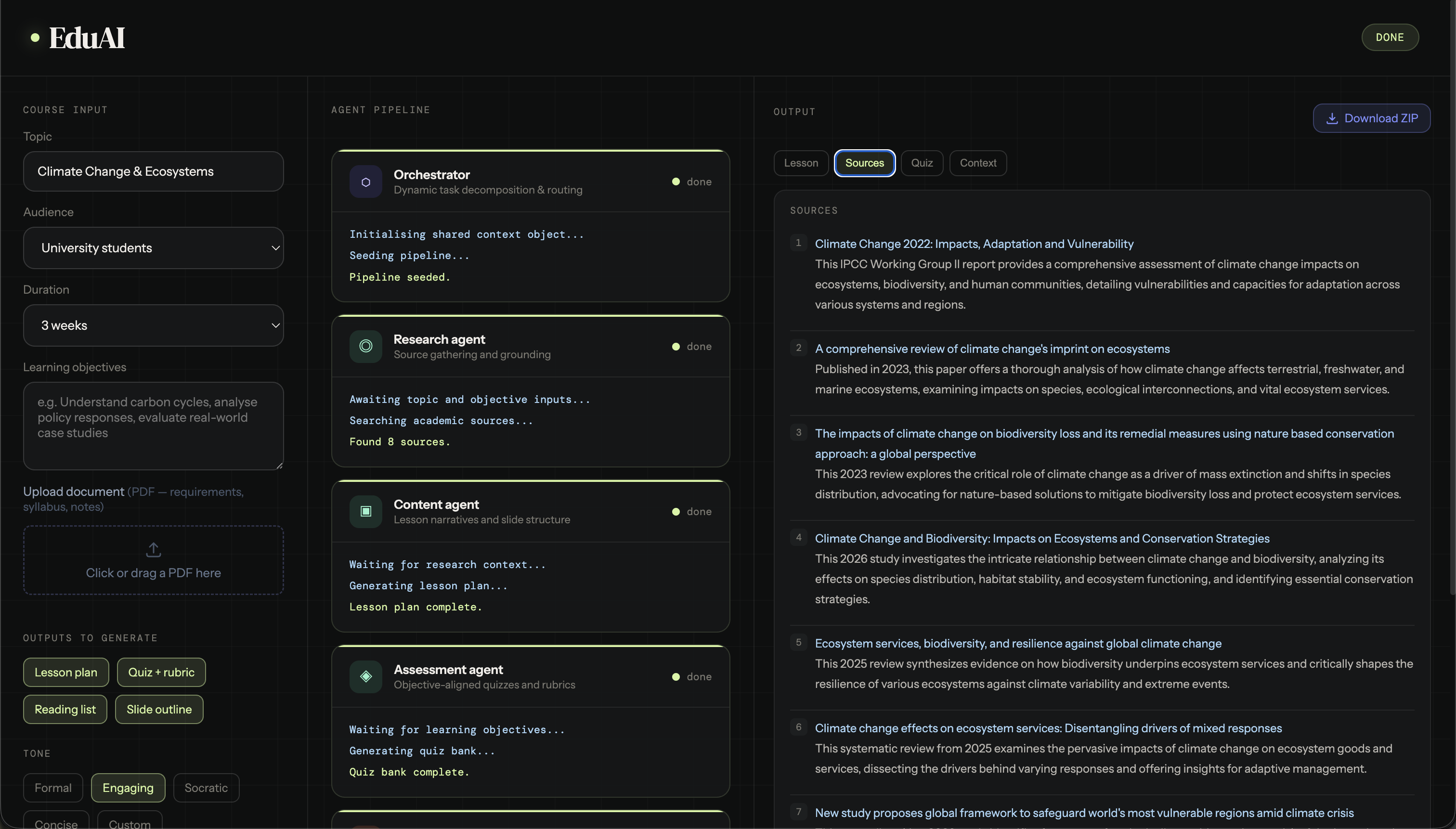1456x829 pixels.
Task: Click the Orchestrator hexagon icon
Action: click(x=365, y=181)
